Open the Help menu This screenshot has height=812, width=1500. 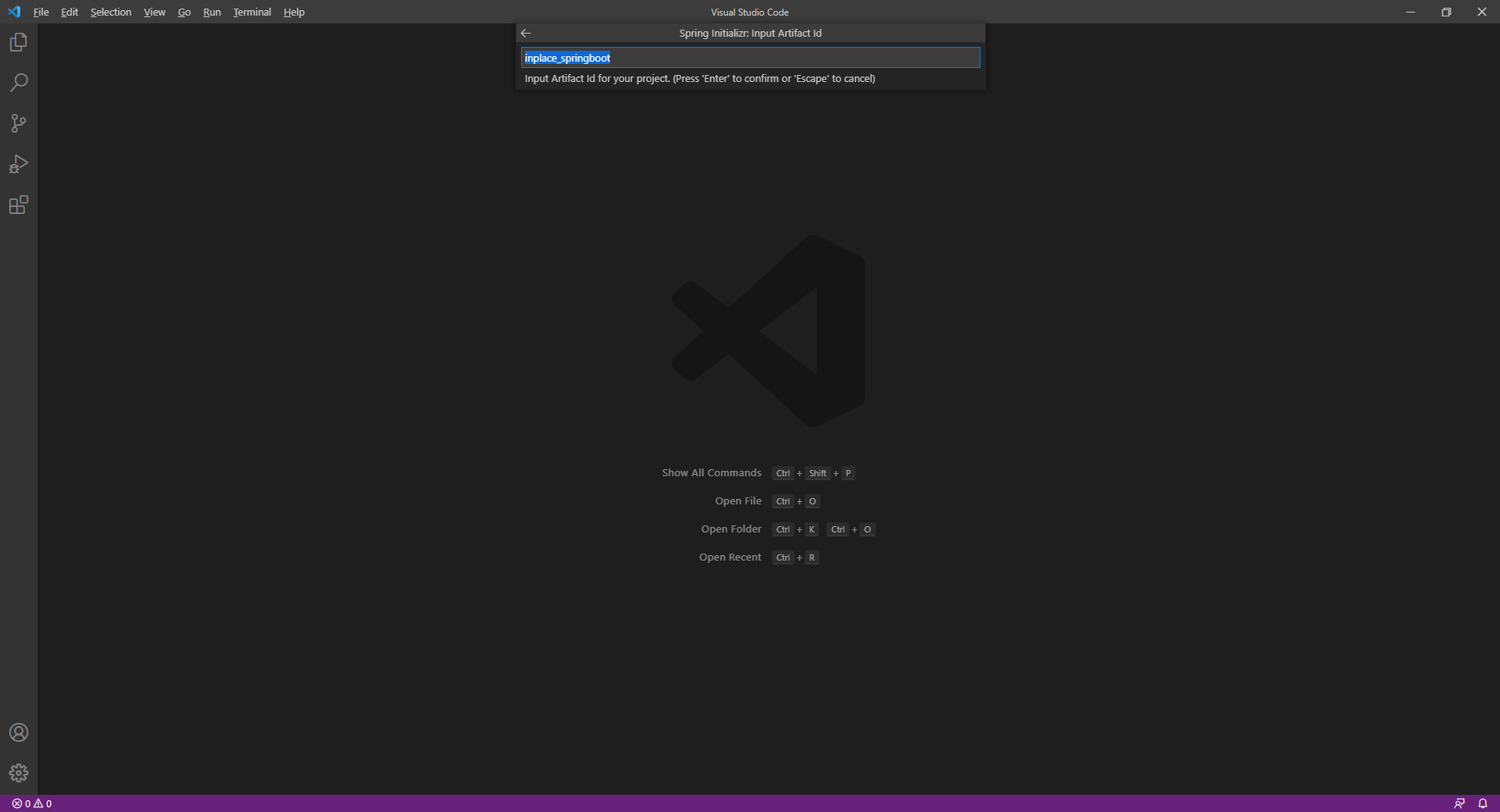294,12
